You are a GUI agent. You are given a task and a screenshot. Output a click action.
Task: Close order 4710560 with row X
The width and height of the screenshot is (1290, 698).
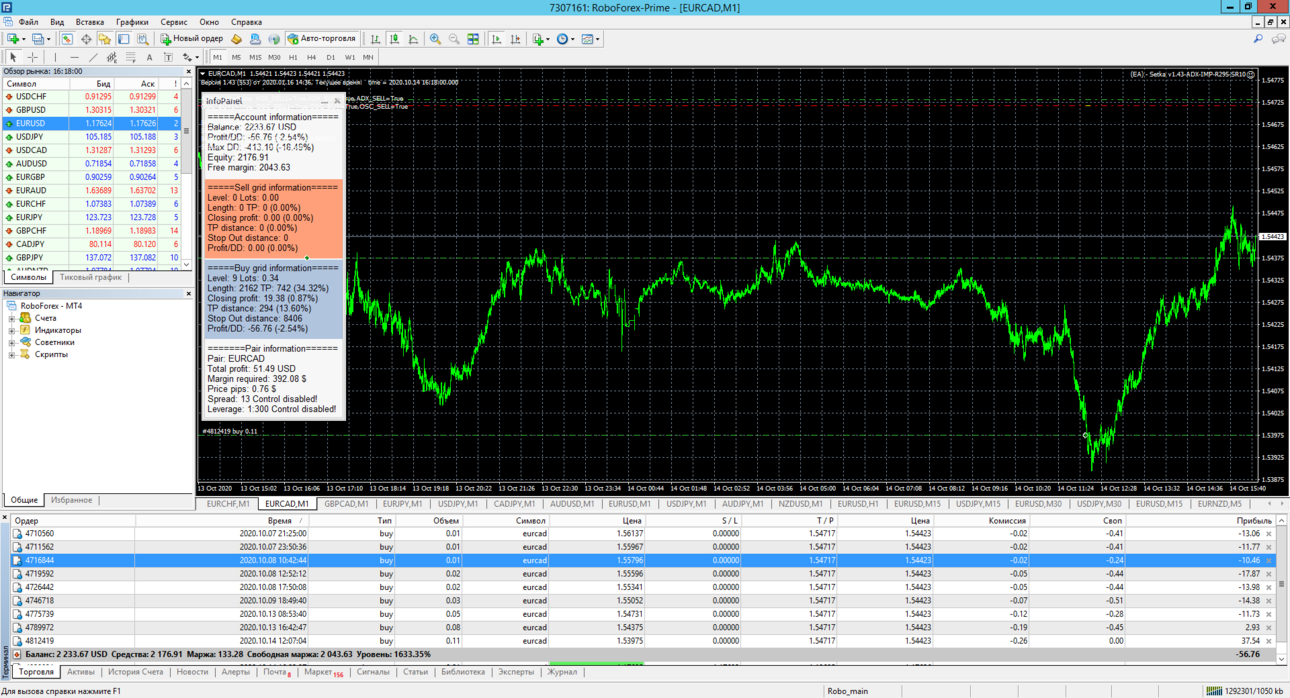[1269, 534]
